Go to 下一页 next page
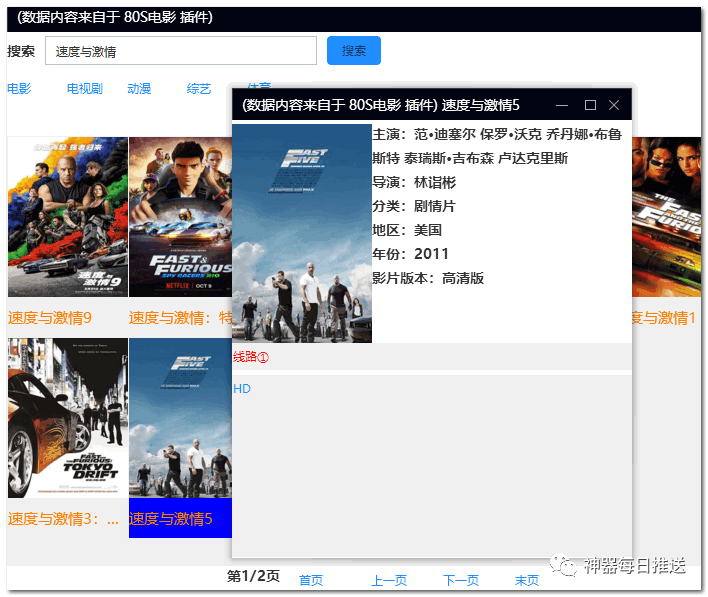708x597 pixels. coord(461,580)
